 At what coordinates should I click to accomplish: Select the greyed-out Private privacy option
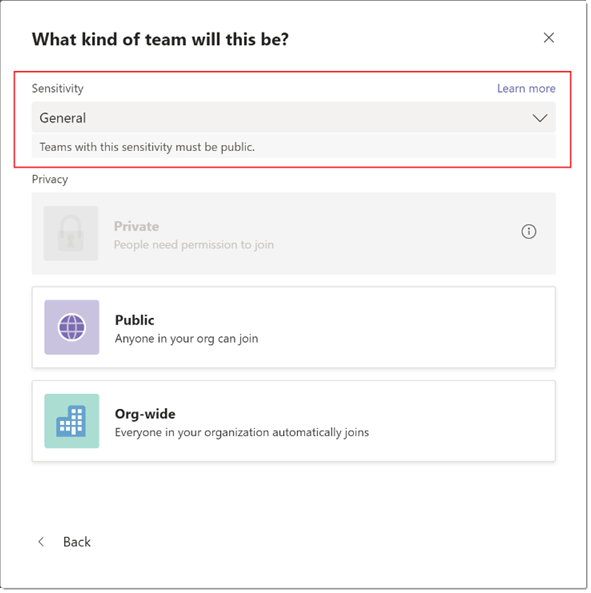pyautogui.click(x=295, y=234)
